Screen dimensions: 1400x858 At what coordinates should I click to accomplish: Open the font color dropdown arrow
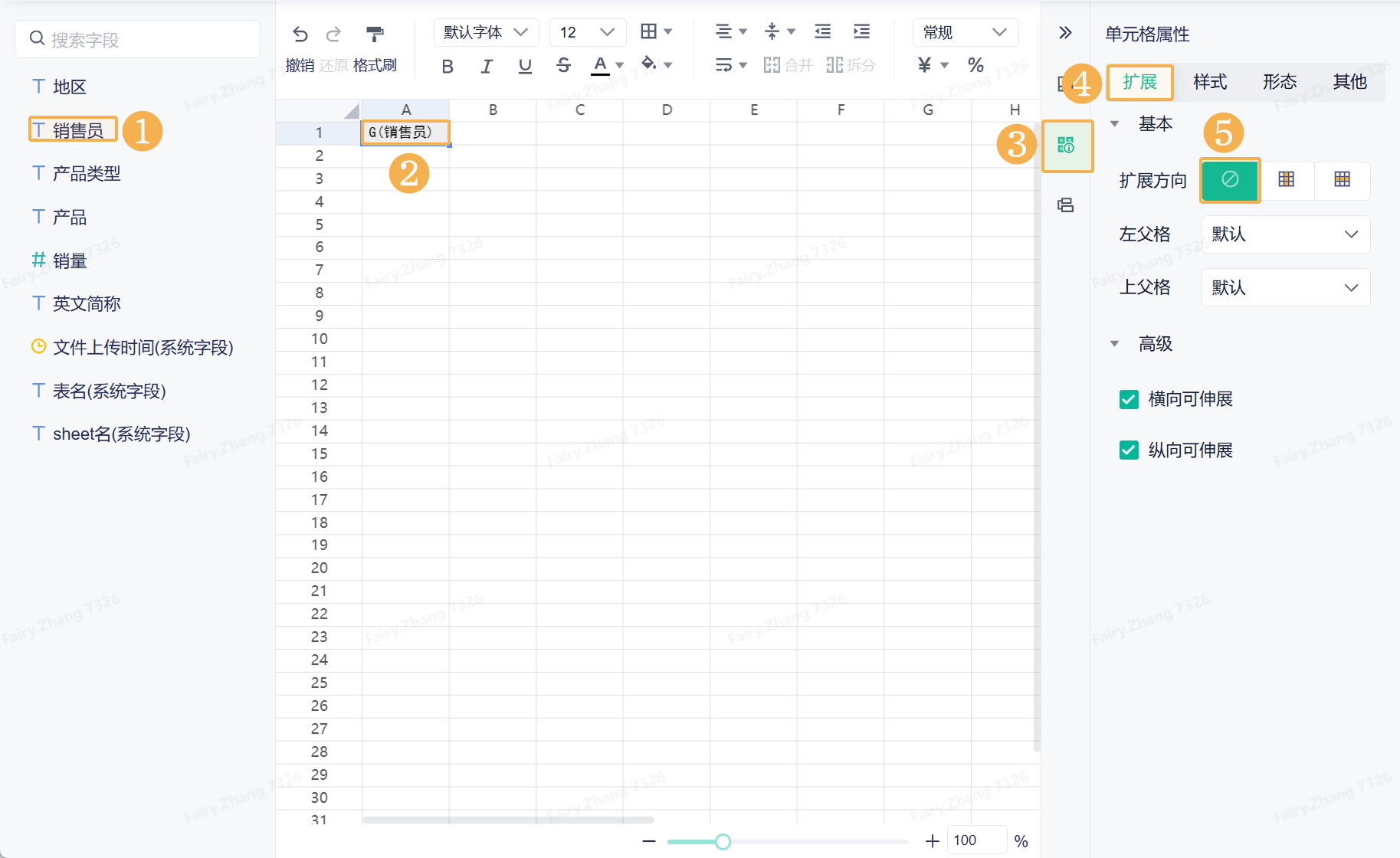[x=620, y=66]
